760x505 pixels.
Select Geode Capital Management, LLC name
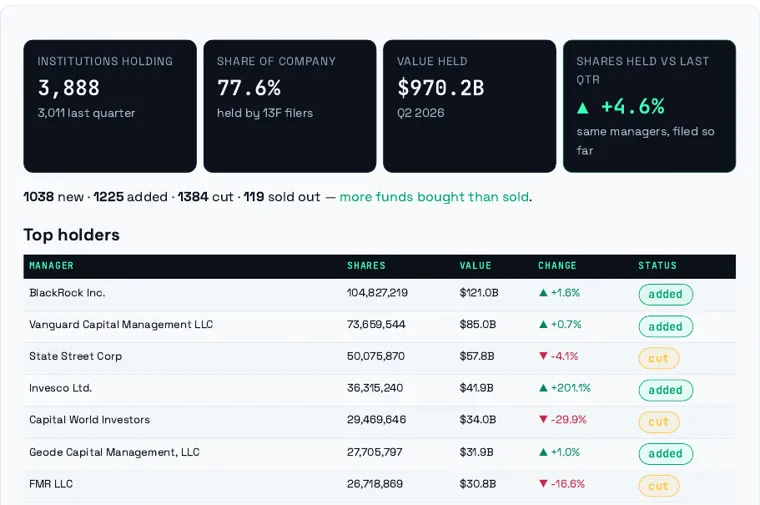pyautogui.click(x=114, y=452)
